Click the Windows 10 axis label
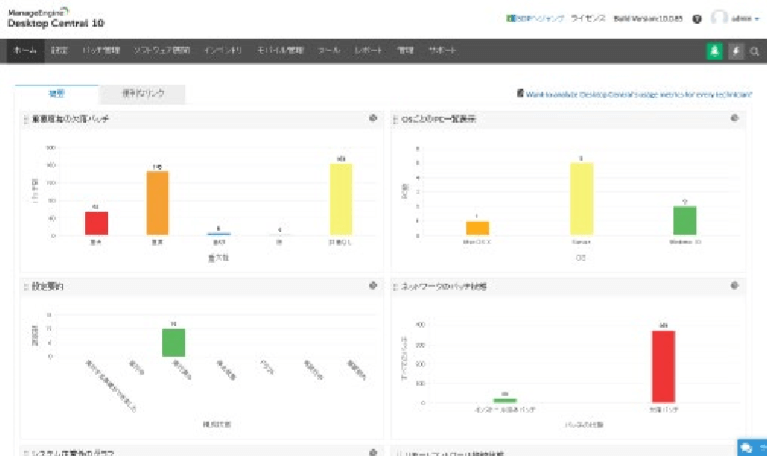This screenshot has width=767, height=456. pyautogui.click(x=685, y=242)
